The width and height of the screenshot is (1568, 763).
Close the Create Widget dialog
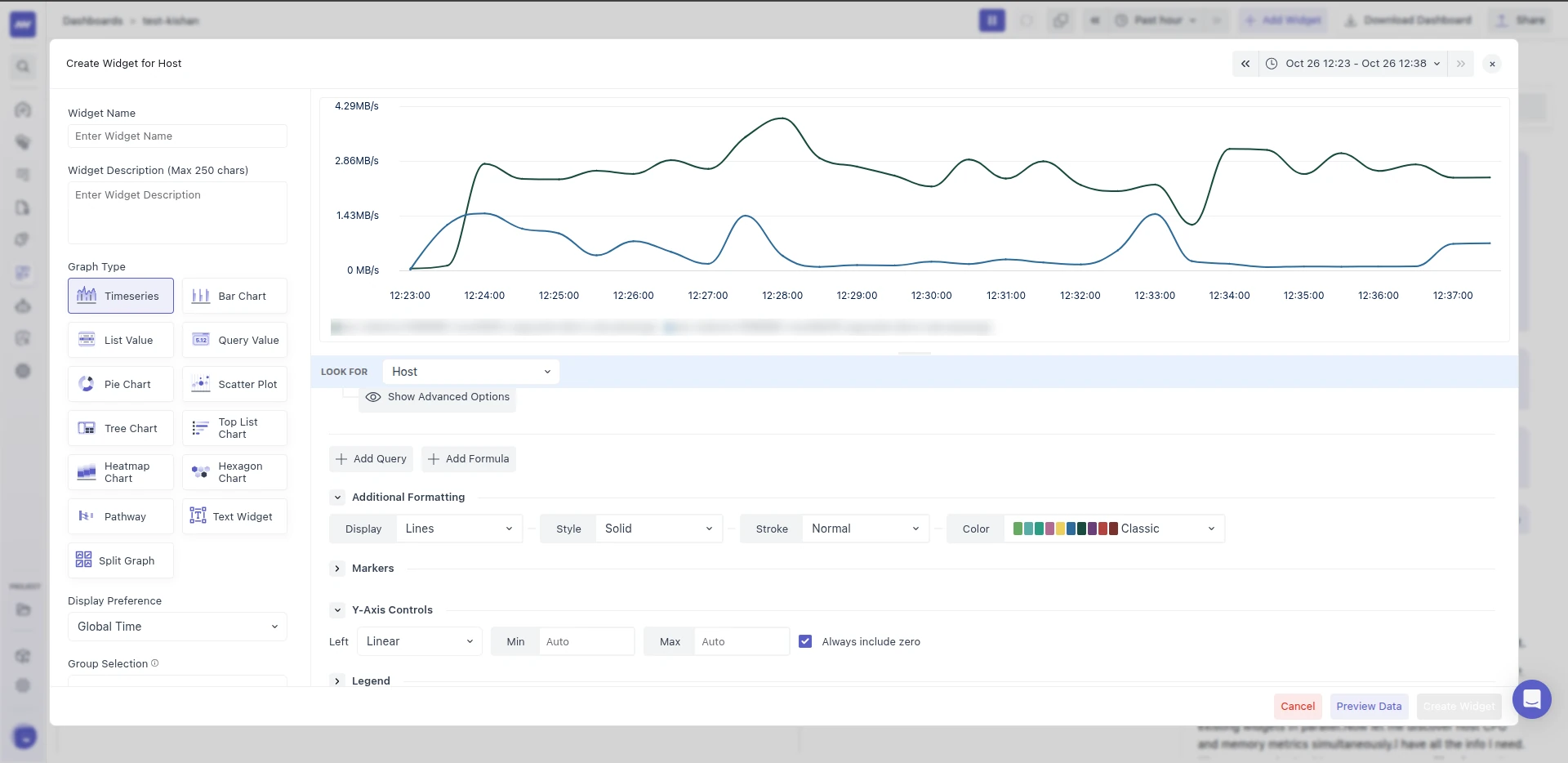(x=1492, y=64)
